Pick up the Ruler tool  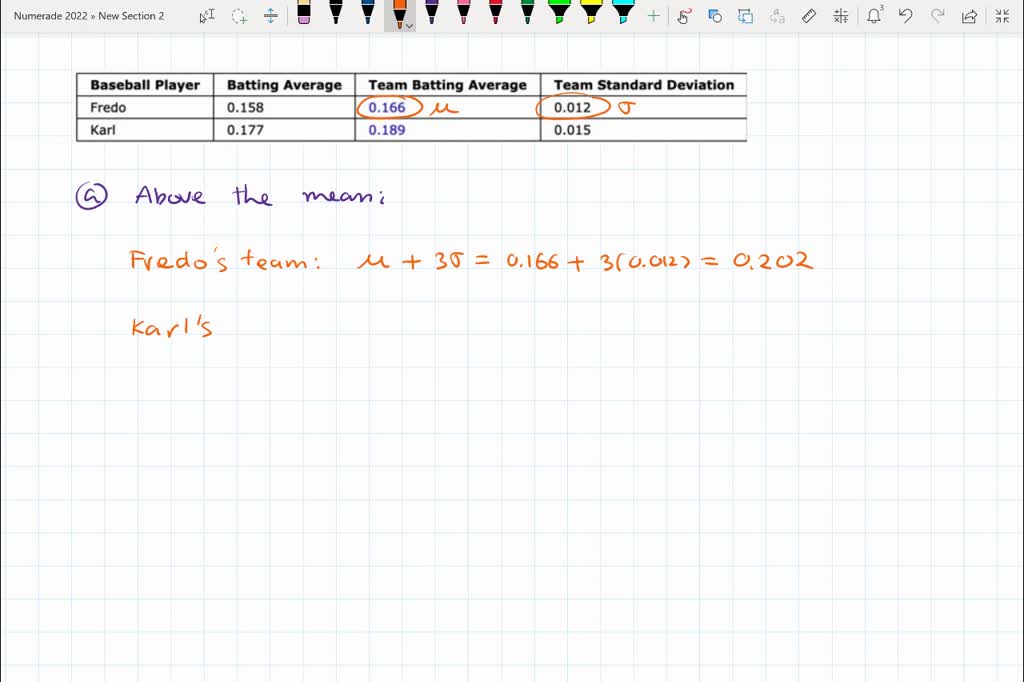(808, 16)
